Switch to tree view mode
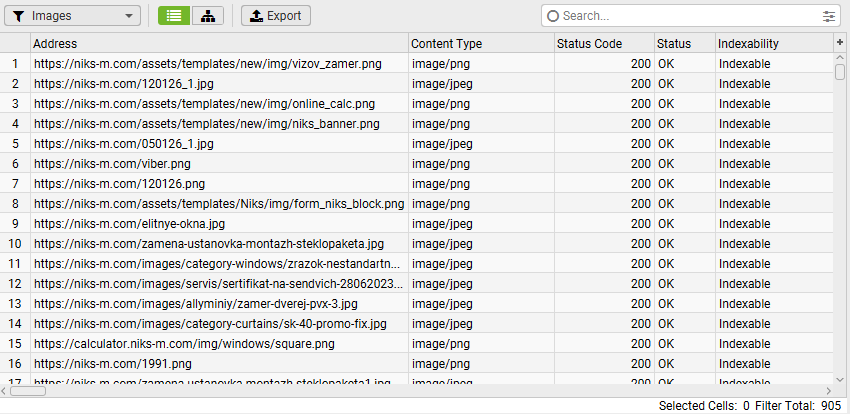The width and height of the screenshot is (850, 414). [207, 16]
